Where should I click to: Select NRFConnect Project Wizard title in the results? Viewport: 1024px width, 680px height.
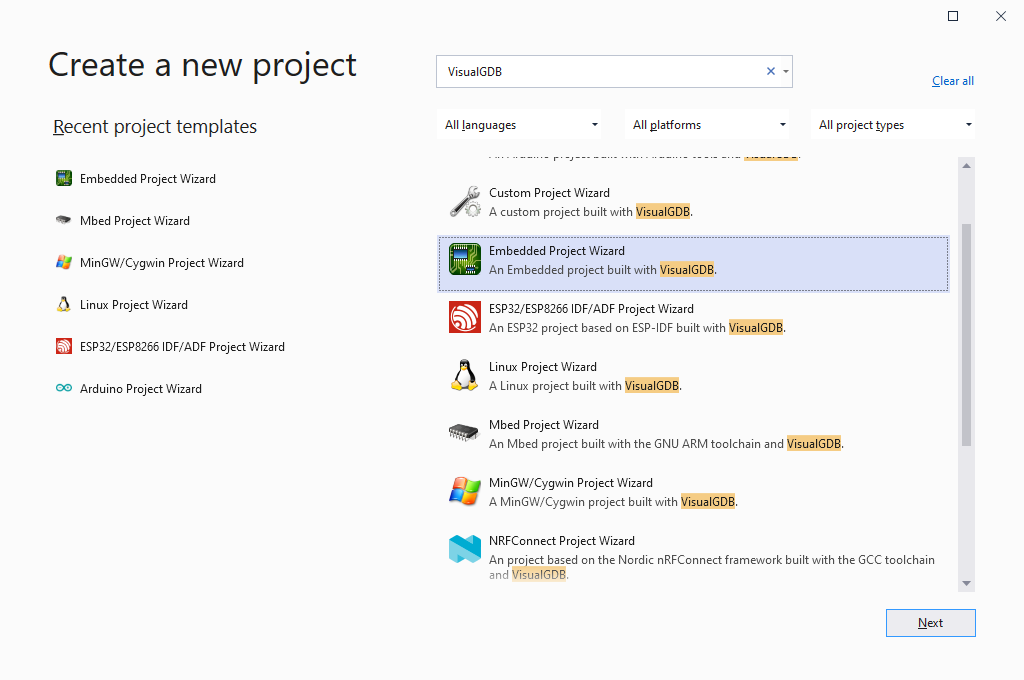pos(562,541)
